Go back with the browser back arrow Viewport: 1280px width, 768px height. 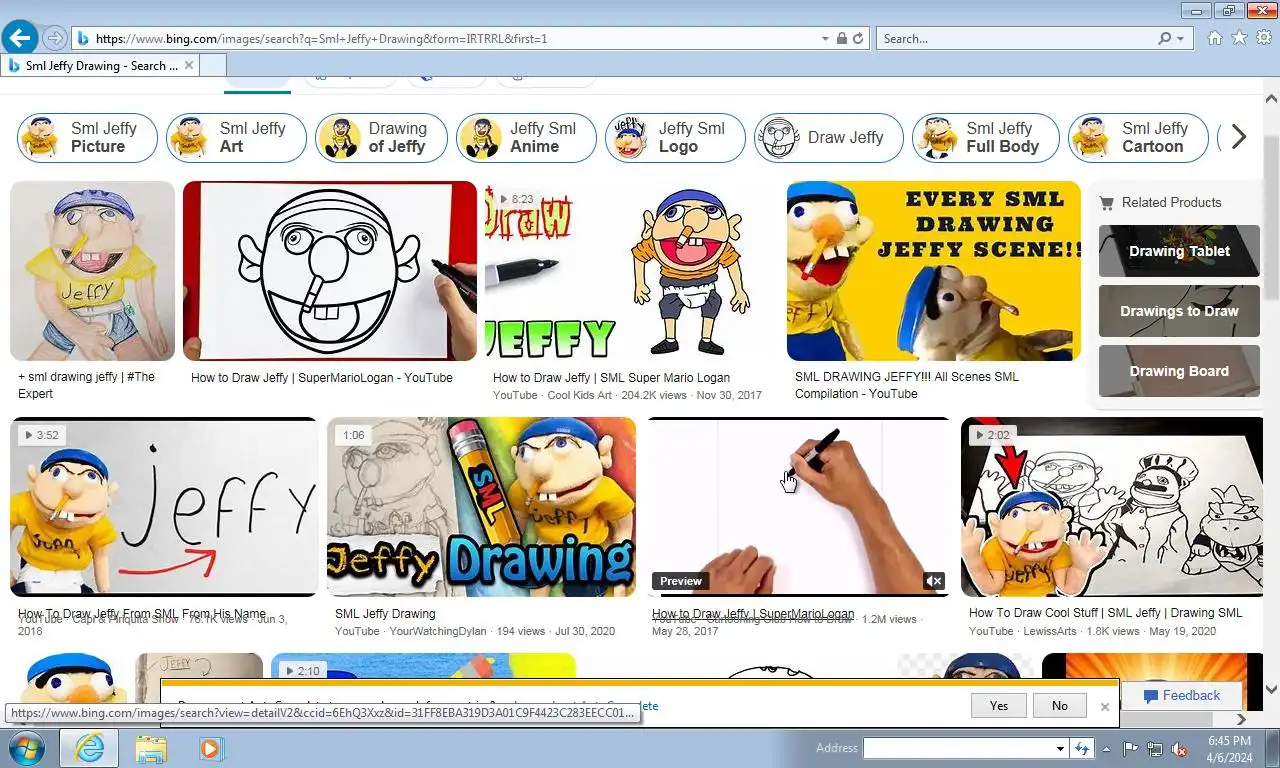tap(20, 38)
